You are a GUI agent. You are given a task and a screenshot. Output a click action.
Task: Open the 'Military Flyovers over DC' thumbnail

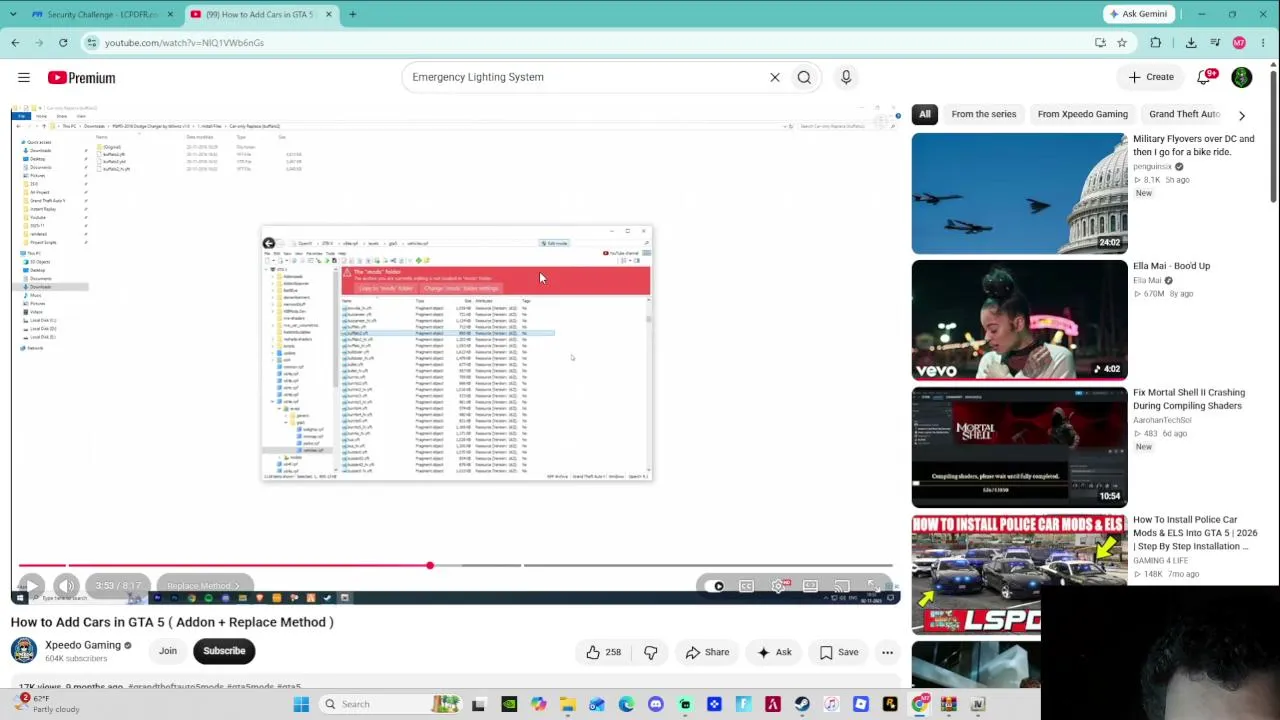(x=1019, y=193)
